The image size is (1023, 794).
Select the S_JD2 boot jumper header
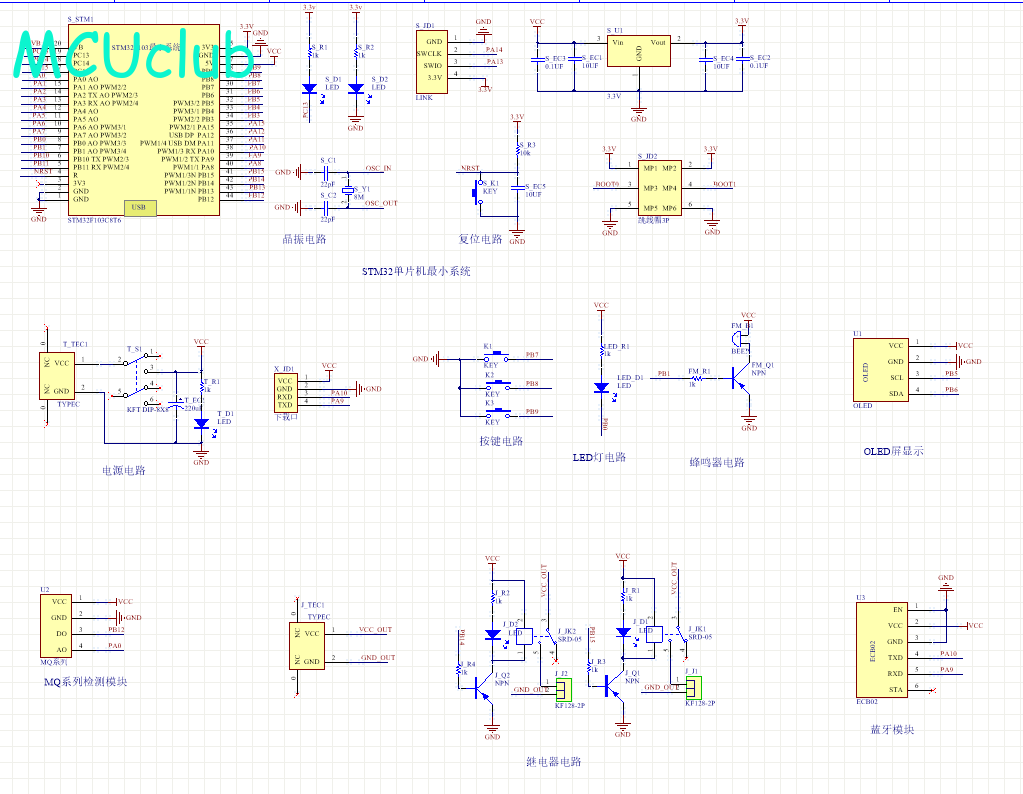pos(660,188)
